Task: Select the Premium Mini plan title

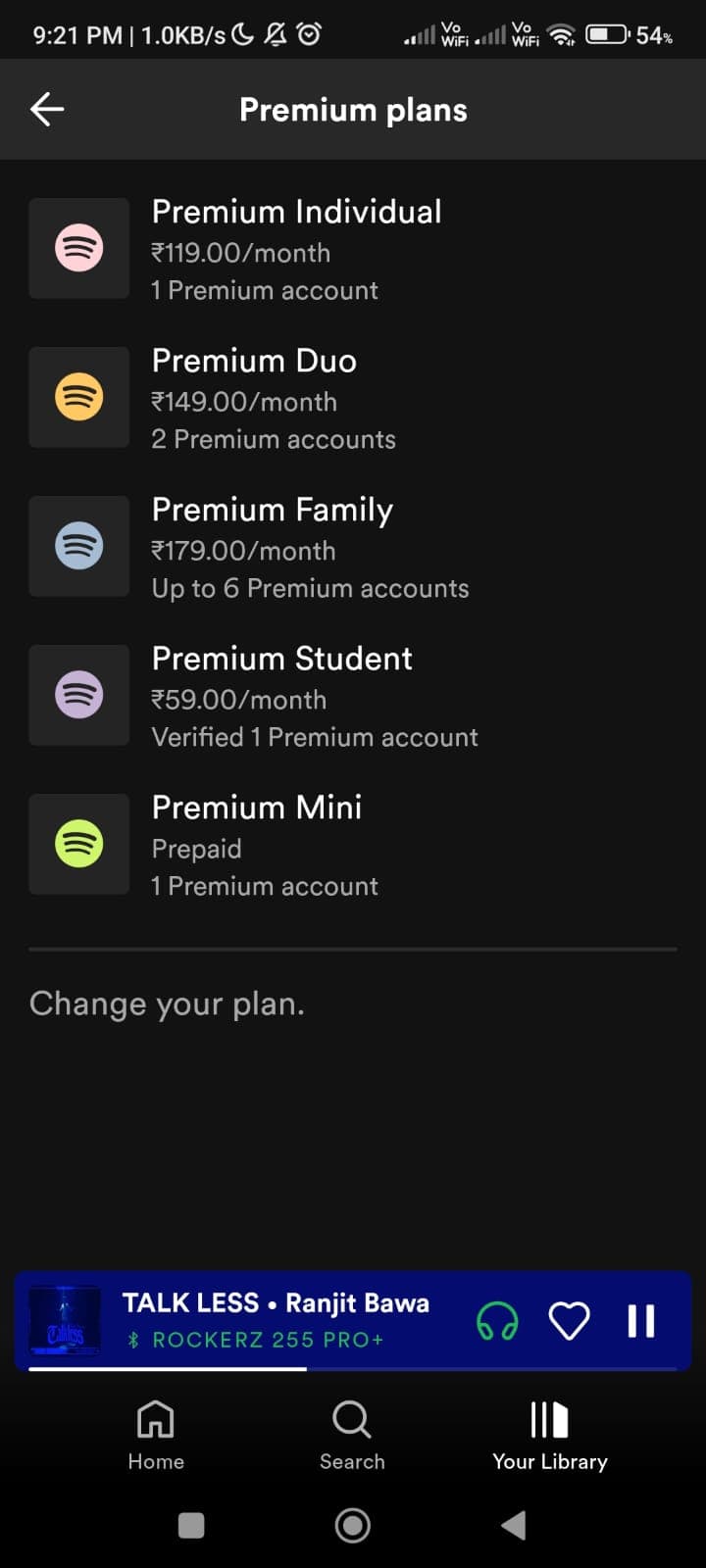Action: pyautogui.click(x=257, y=808)
